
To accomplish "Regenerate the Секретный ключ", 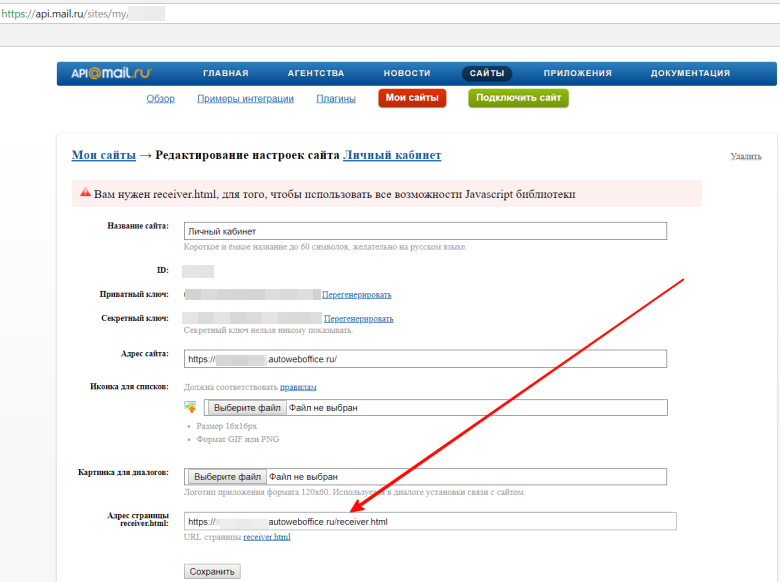I will [x=359, y=319].
